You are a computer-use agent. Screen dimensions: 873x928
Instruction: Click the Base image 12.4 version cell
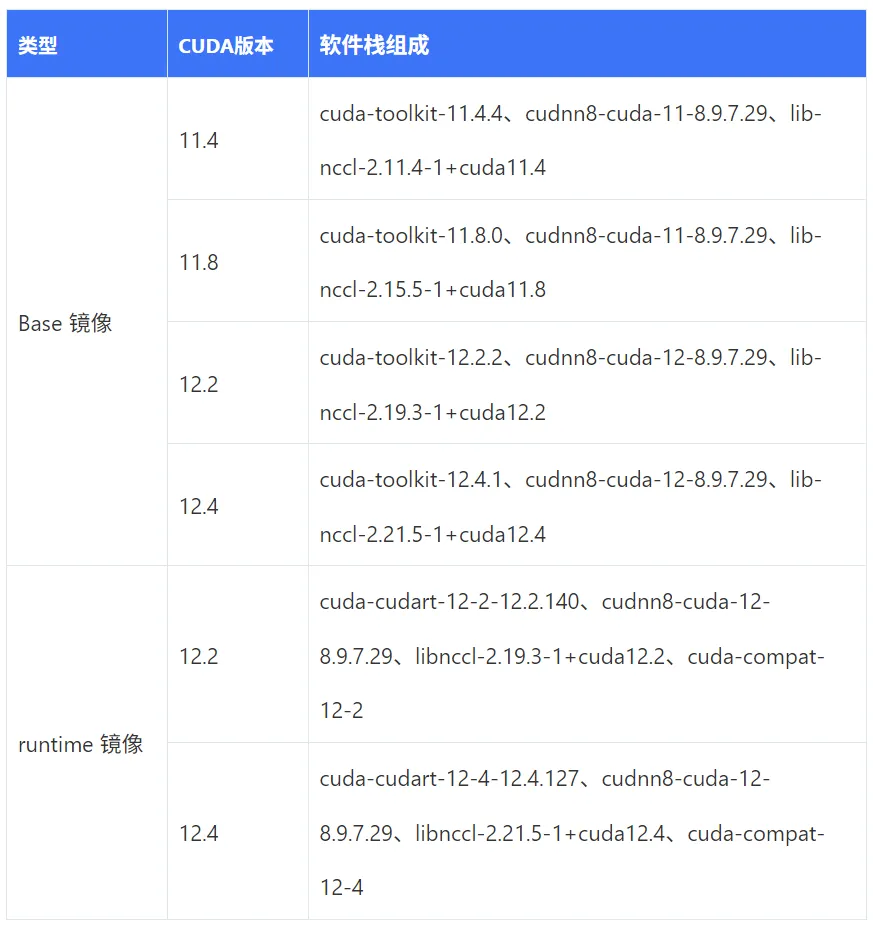238,505
